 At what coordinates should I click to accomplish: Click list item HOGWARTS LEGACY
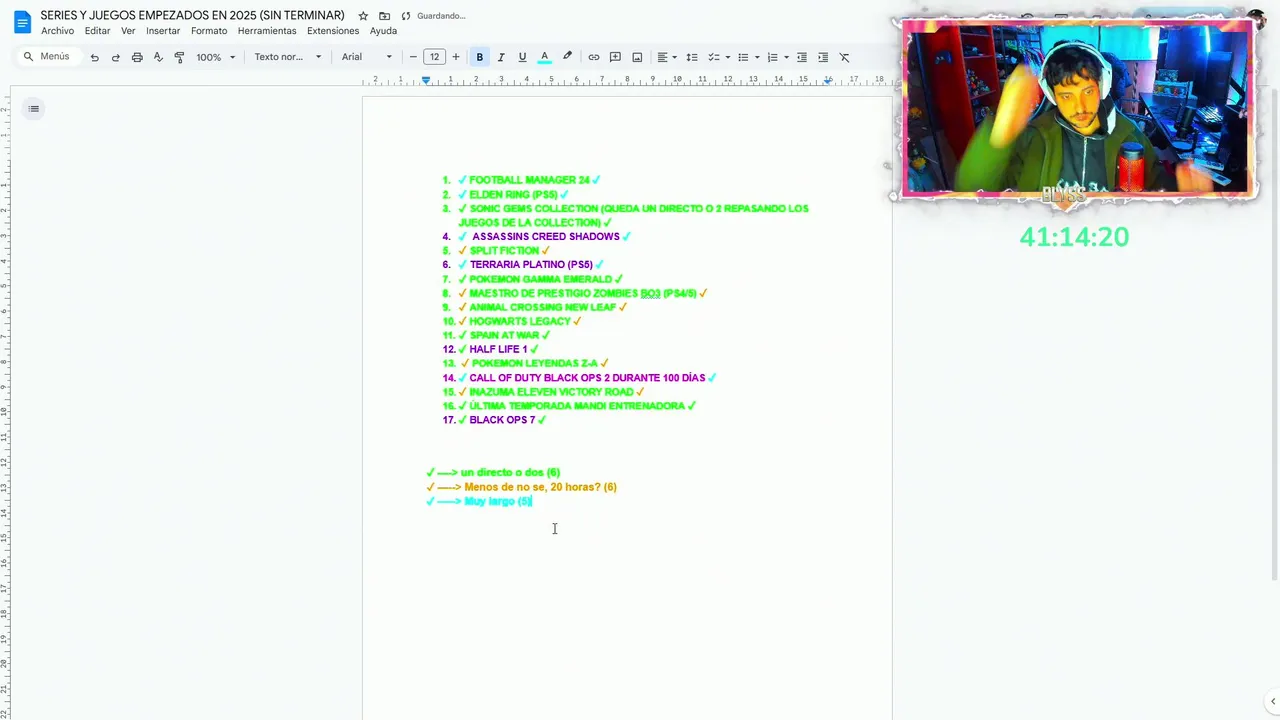(x=520, y=321)
